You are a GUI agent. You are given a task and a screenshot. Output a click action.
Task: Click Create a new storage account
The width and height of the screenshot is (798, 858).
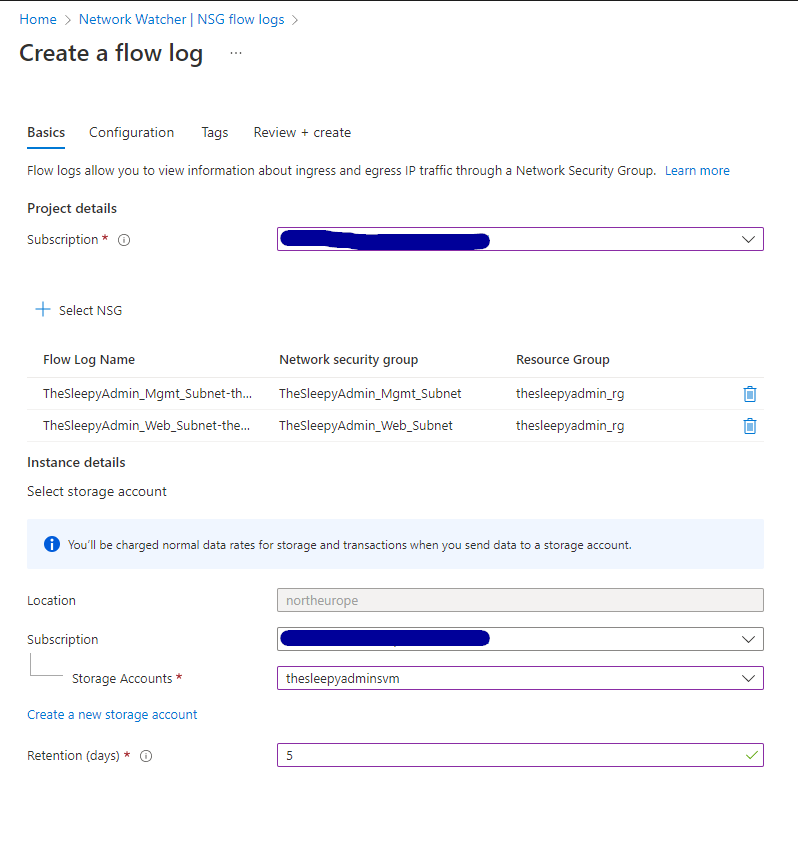(112, 715)
